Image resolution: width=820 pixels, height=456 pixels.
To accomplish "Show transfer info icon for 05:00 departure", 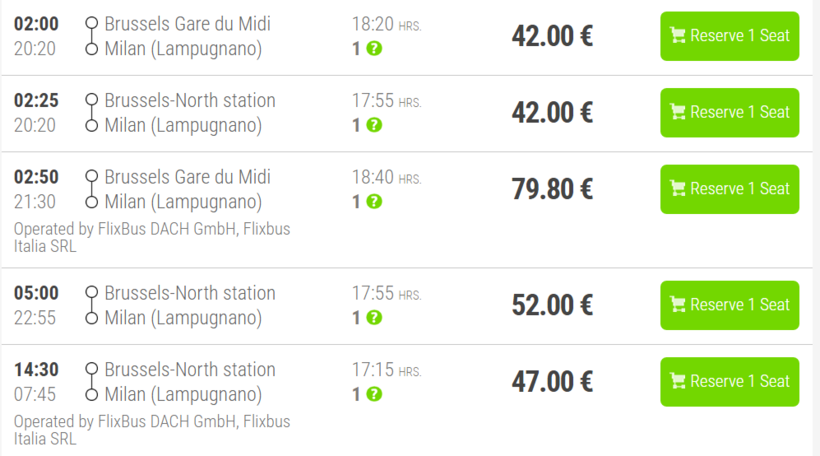I will [x=374, y=317].
